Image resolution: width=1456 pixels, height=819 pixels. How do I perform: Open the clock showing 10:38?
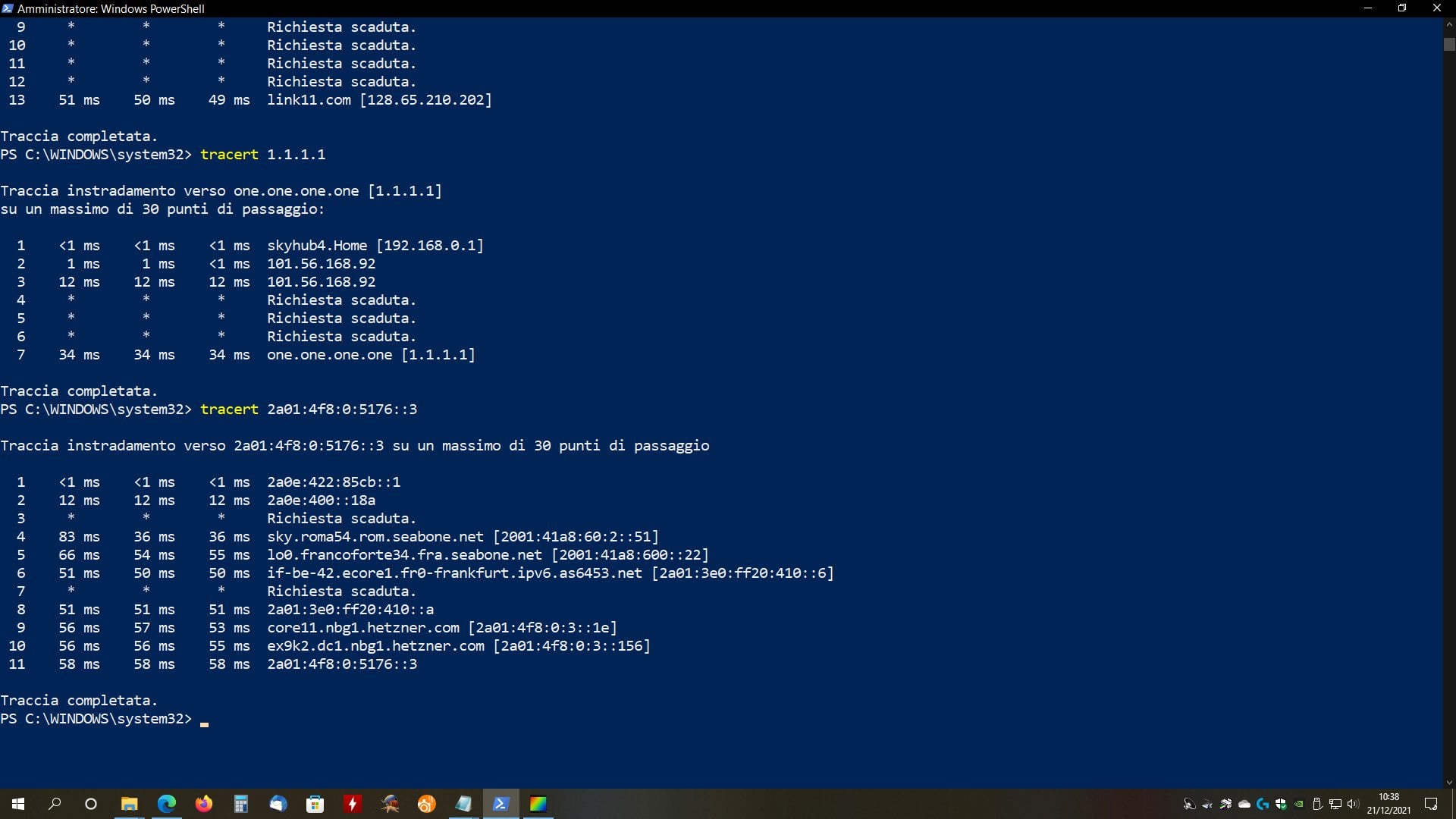pos(1389,804)
